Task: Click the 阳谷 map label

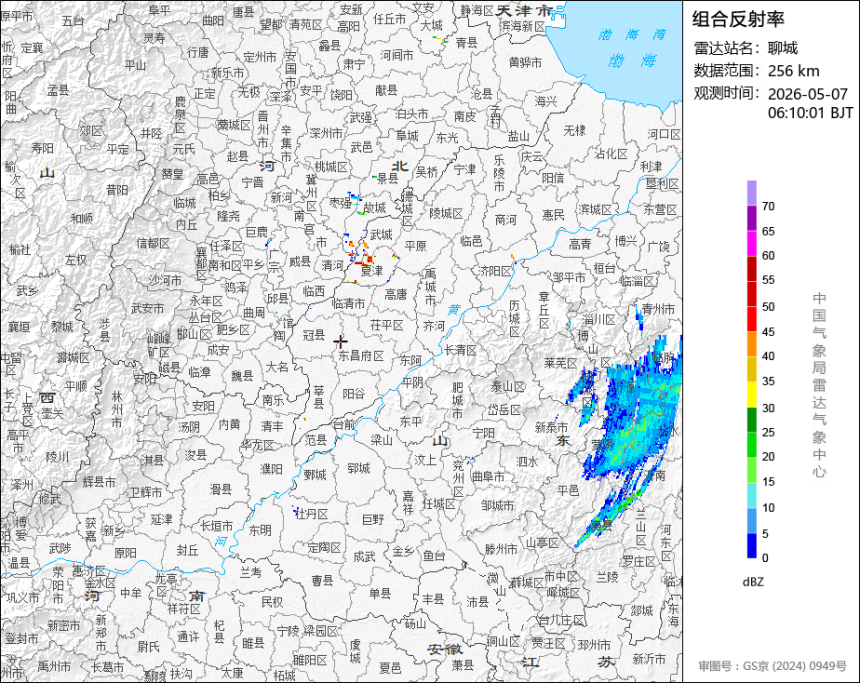Action: pos(353,393)
